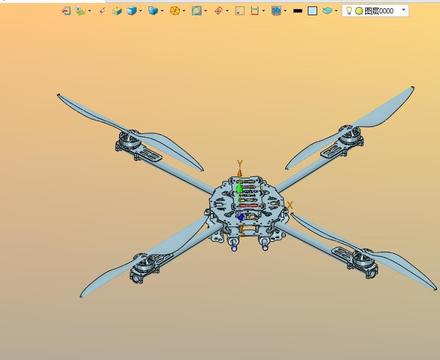Expand the arrow beside blue shaded cube

[x=141, y=11]
